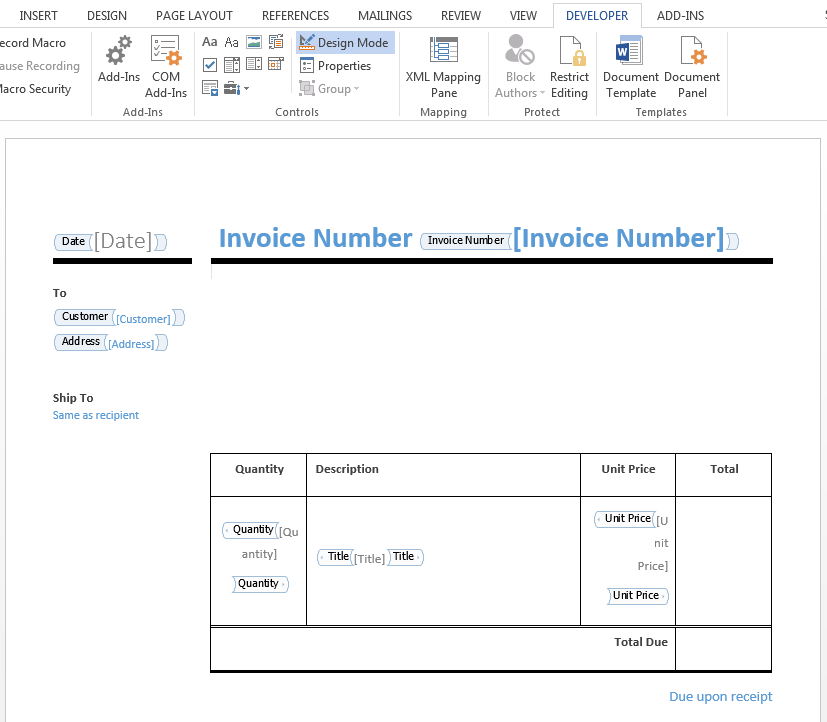Insert a Check Box content control

click(x=209, y=65)
